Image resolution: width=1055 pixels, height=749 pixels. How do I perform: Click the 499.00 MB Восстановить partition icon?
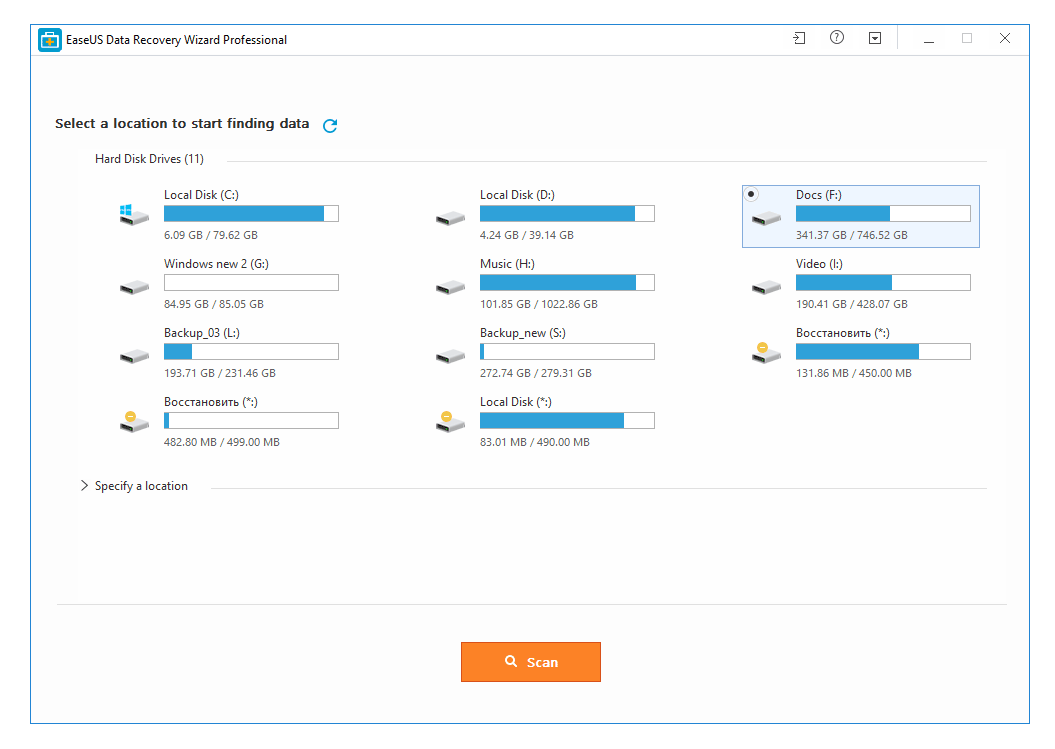tap(134, 422)
